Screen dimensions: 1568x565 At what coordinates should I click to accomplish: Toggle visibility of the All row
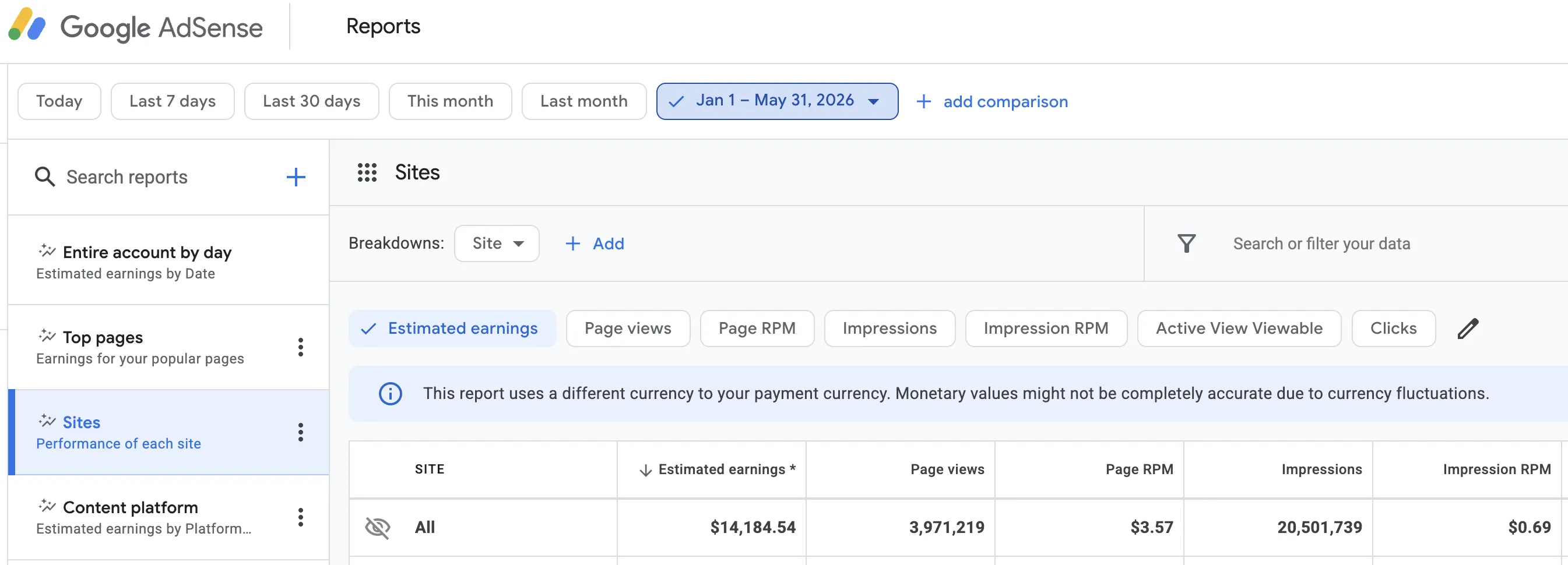pos(377,527)
